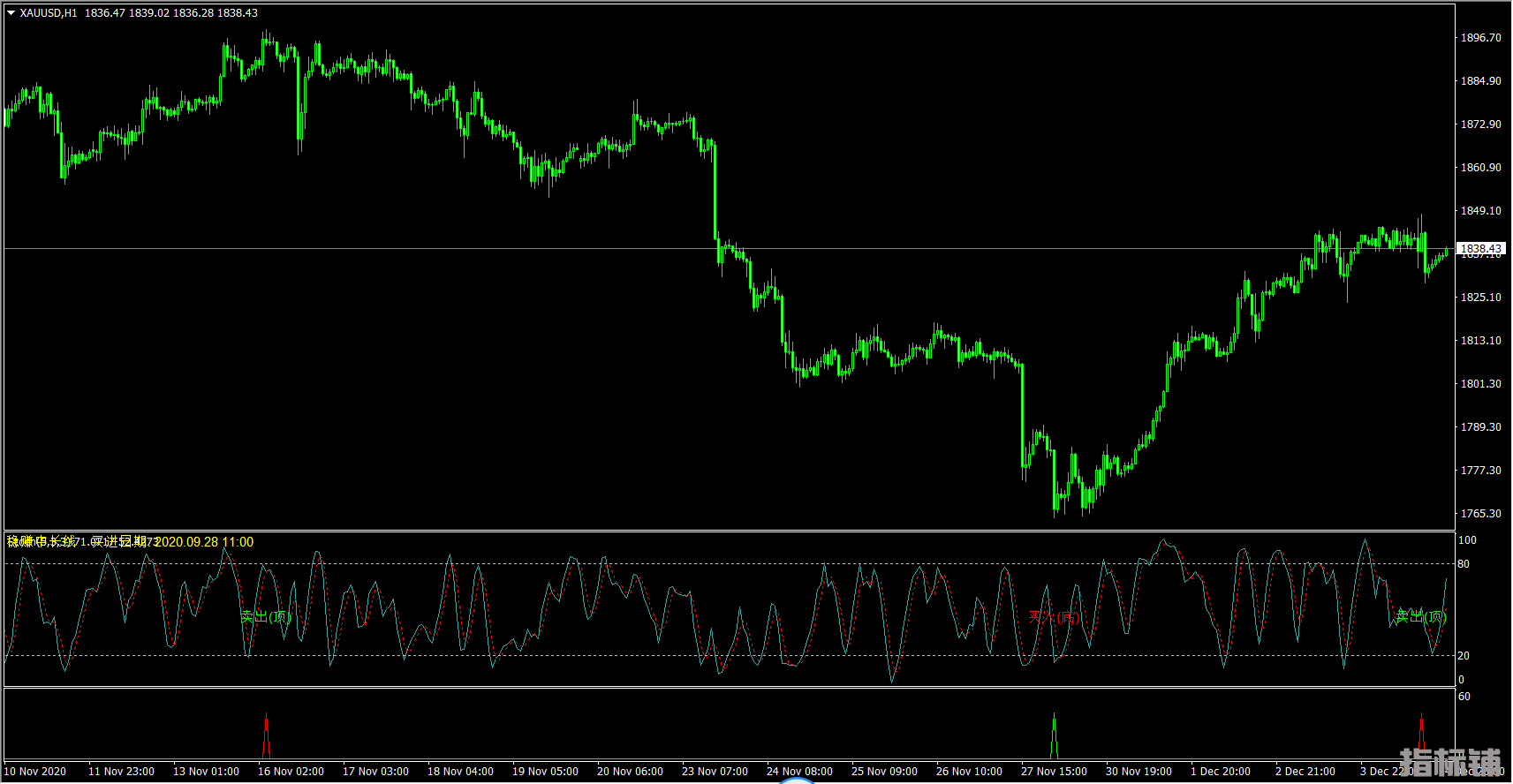The image size is (1513, 784).
Task: Click the 100 level on oscillator scale
Action: tap(1467, 540)
